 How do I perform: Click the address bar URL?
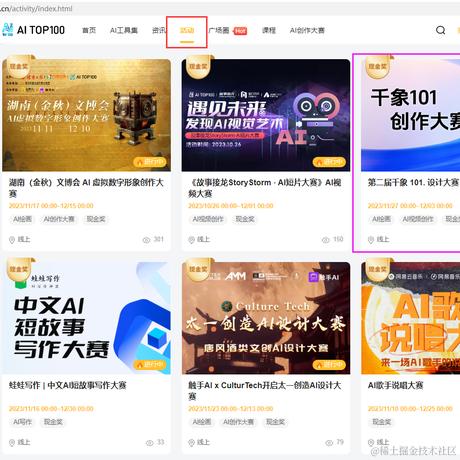coord(36,9)
